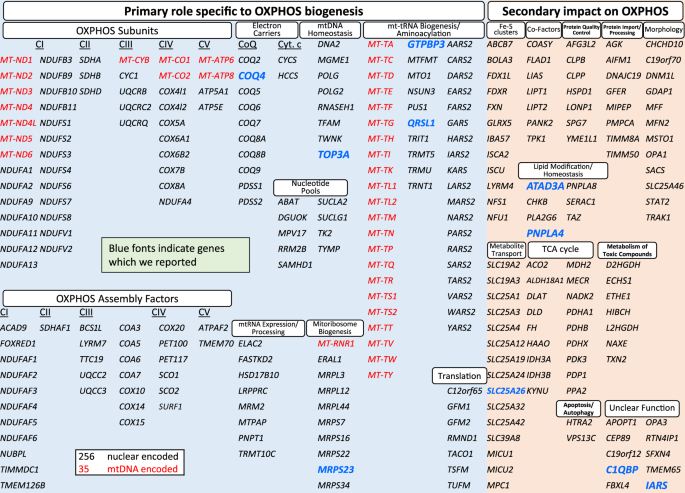Select the 'OXPHOS Assembly Factors' box

pos(117,299)
